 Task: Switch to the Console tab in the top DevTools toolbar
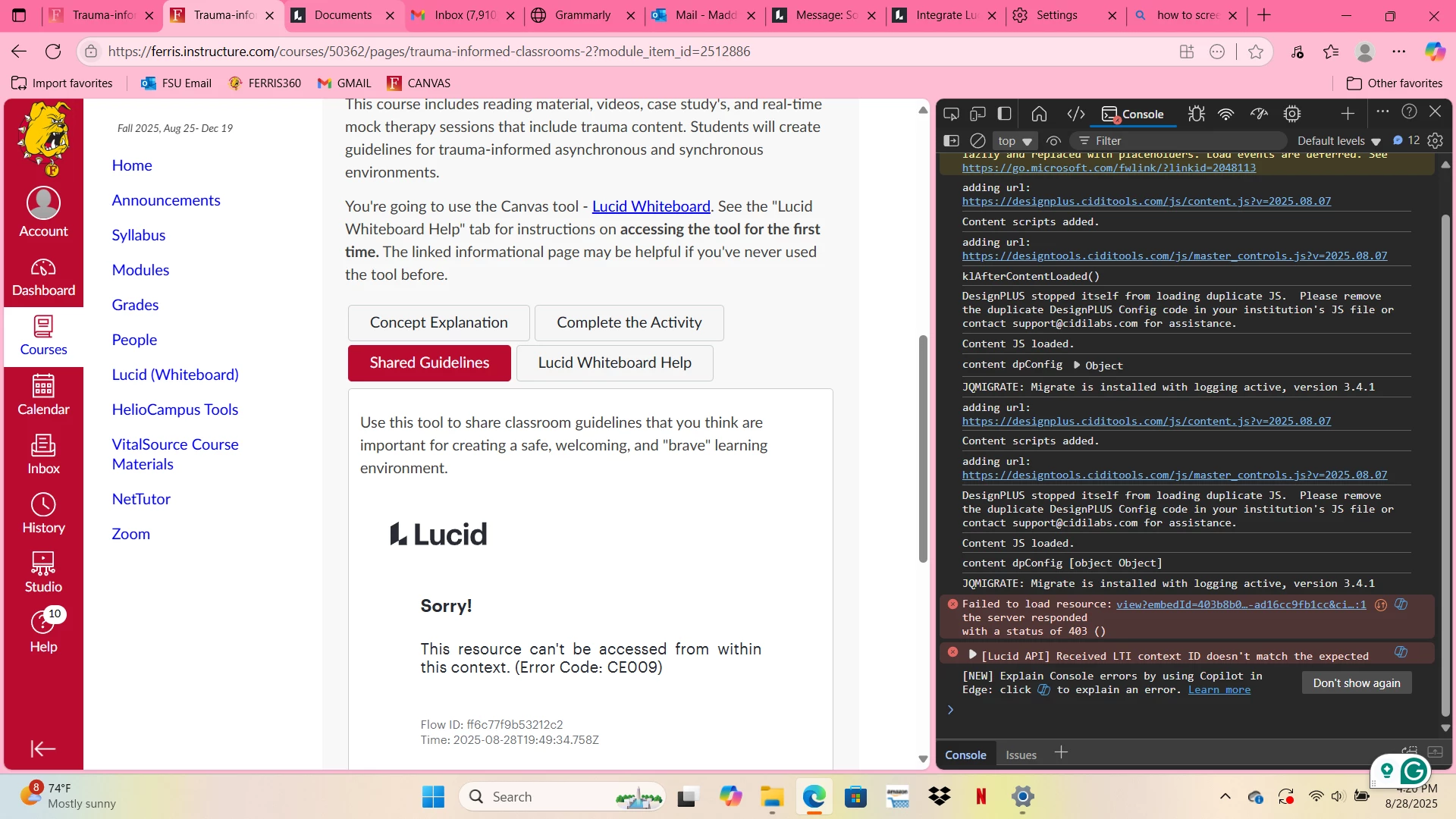tap(1133, 114)
